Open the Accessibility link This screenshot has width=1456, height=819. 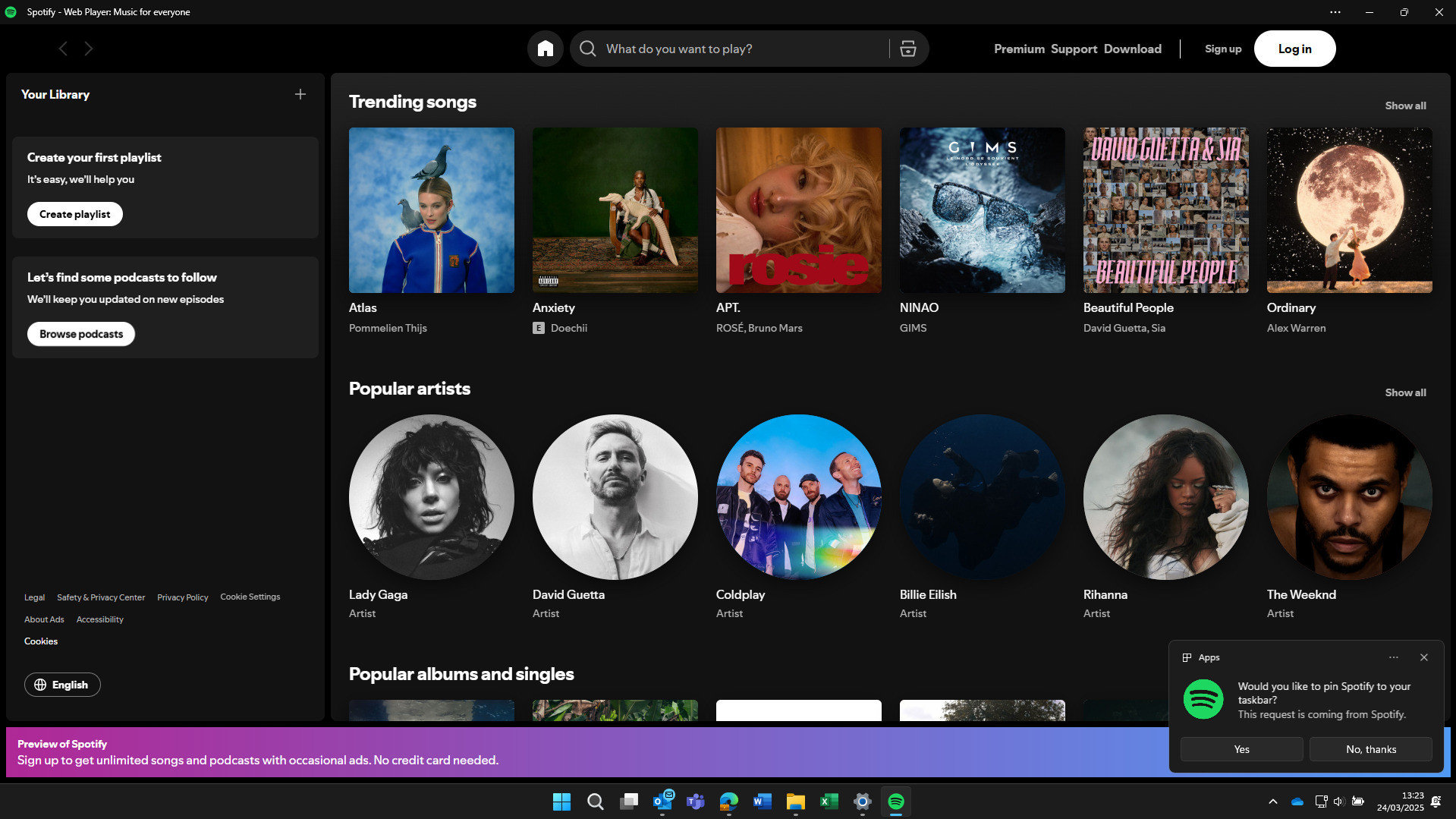[99, 619]
